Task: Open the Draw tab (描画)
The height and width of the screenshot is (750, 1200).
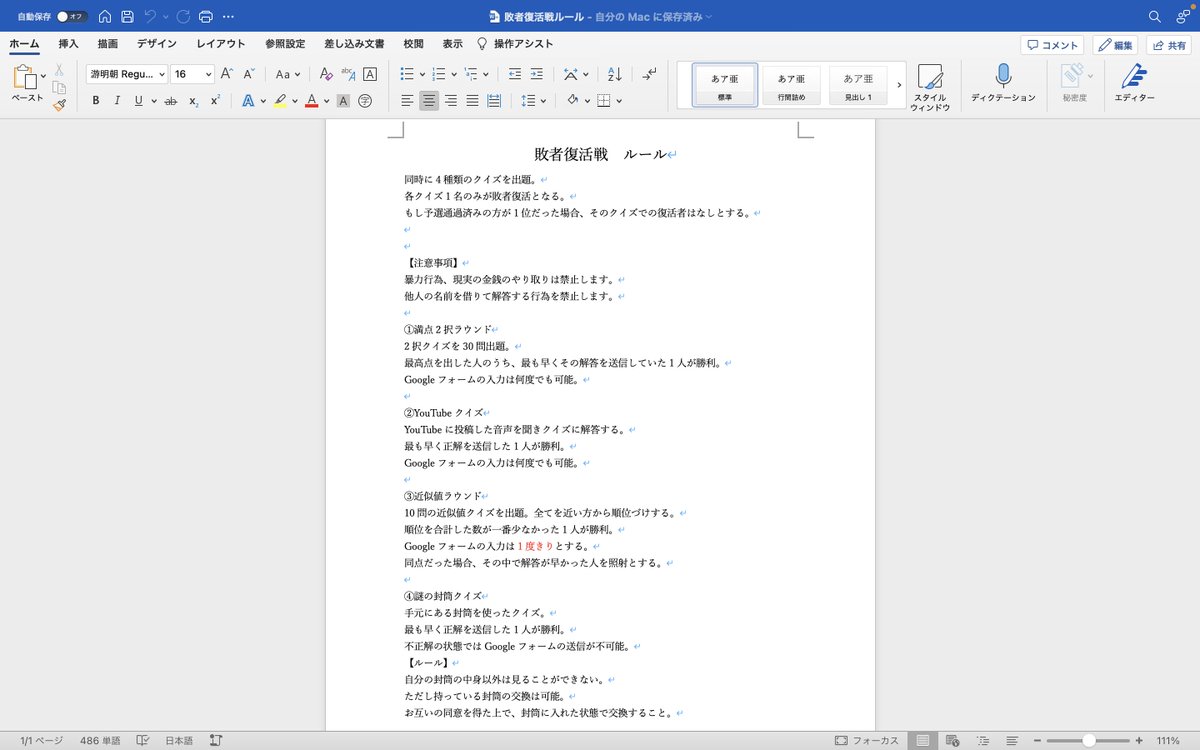Action: (107, 44)
